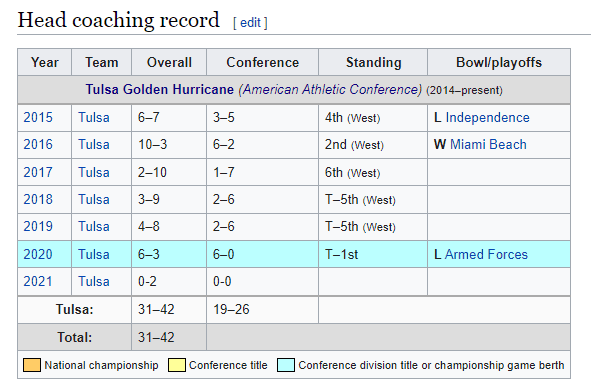
Task: Open the 2015 season year link
Action: (x=38, y=118)
